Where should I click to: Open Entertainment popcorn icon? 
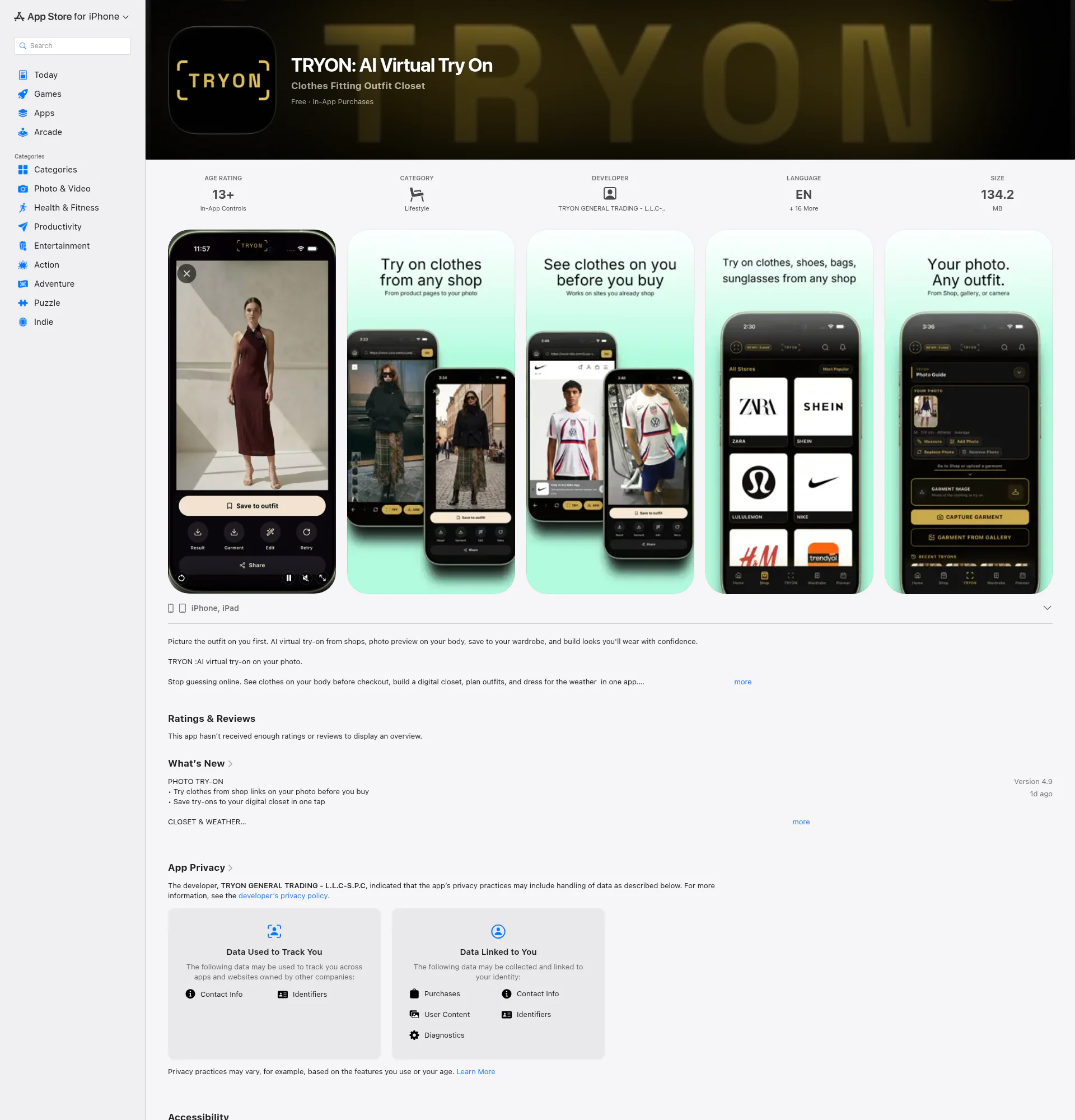(23, 246)
